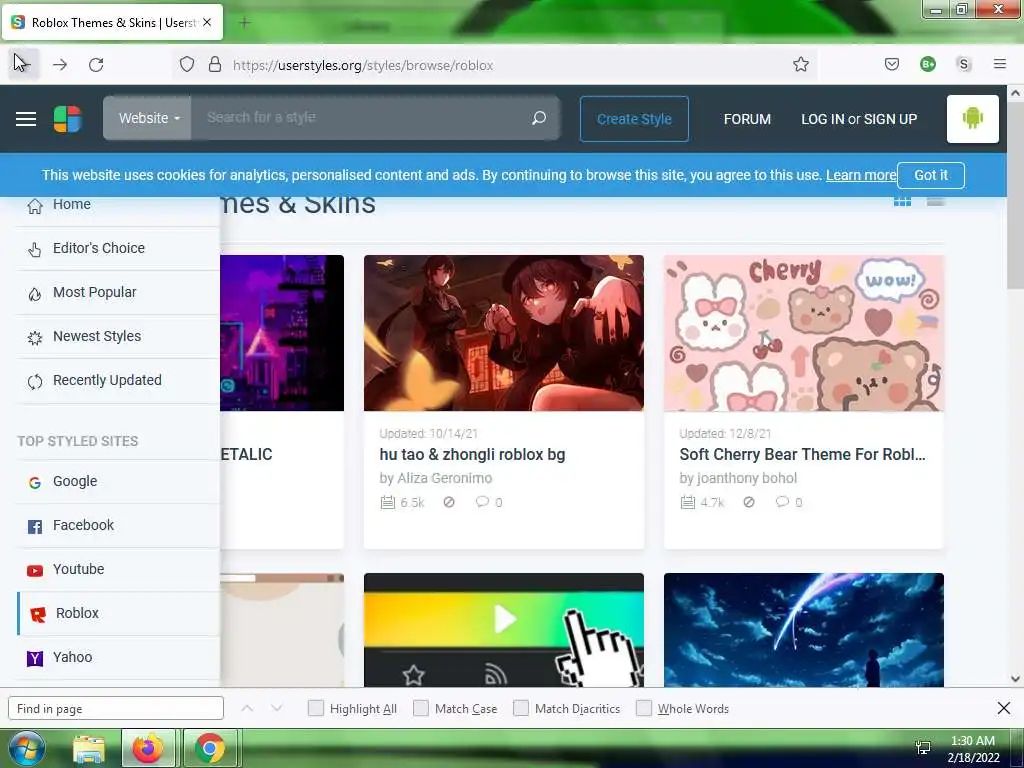View site security lock icon

click(x=215, y=65)
